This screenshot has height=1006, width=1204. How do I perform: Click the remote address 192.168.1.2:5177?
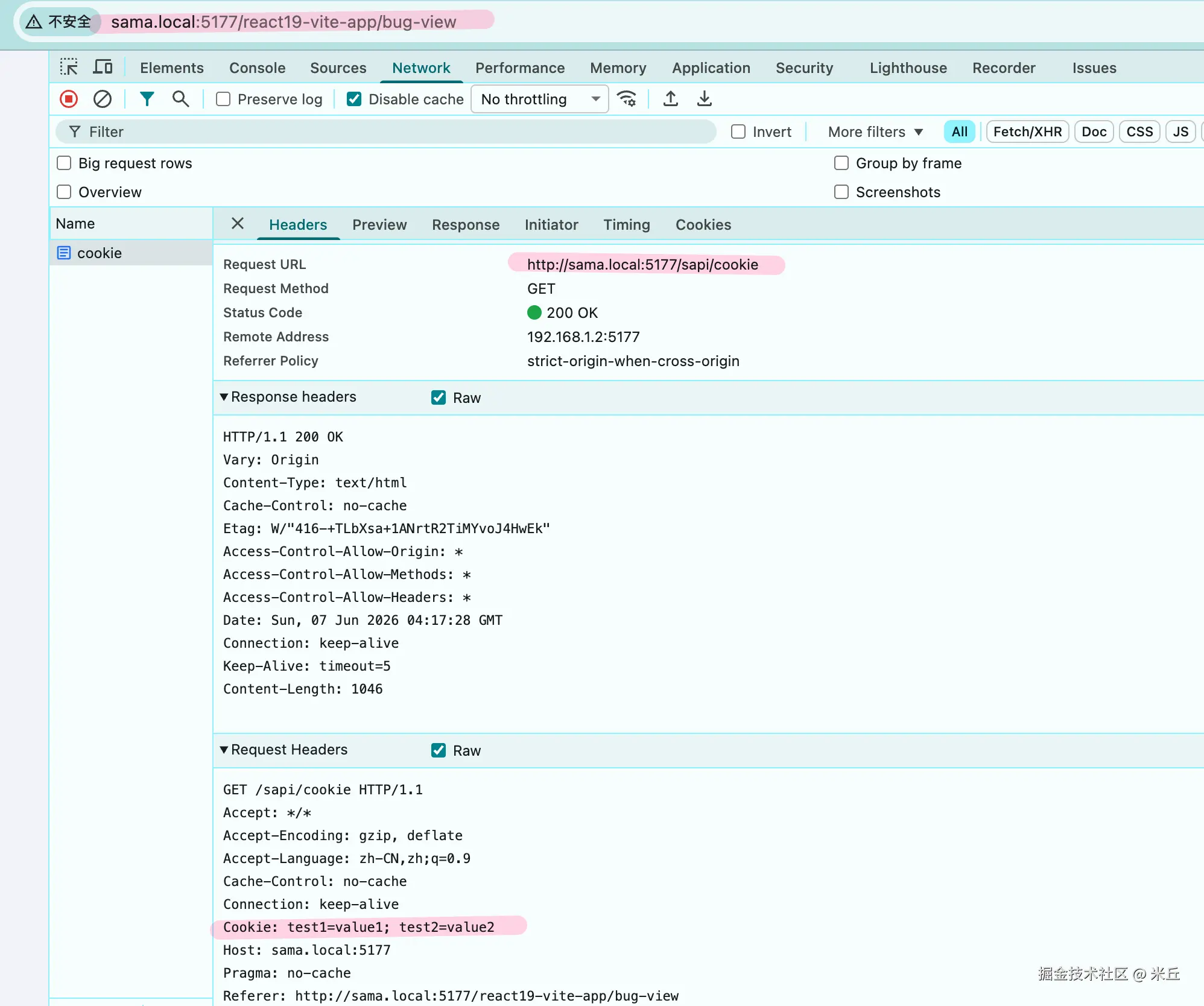point(583,337)
